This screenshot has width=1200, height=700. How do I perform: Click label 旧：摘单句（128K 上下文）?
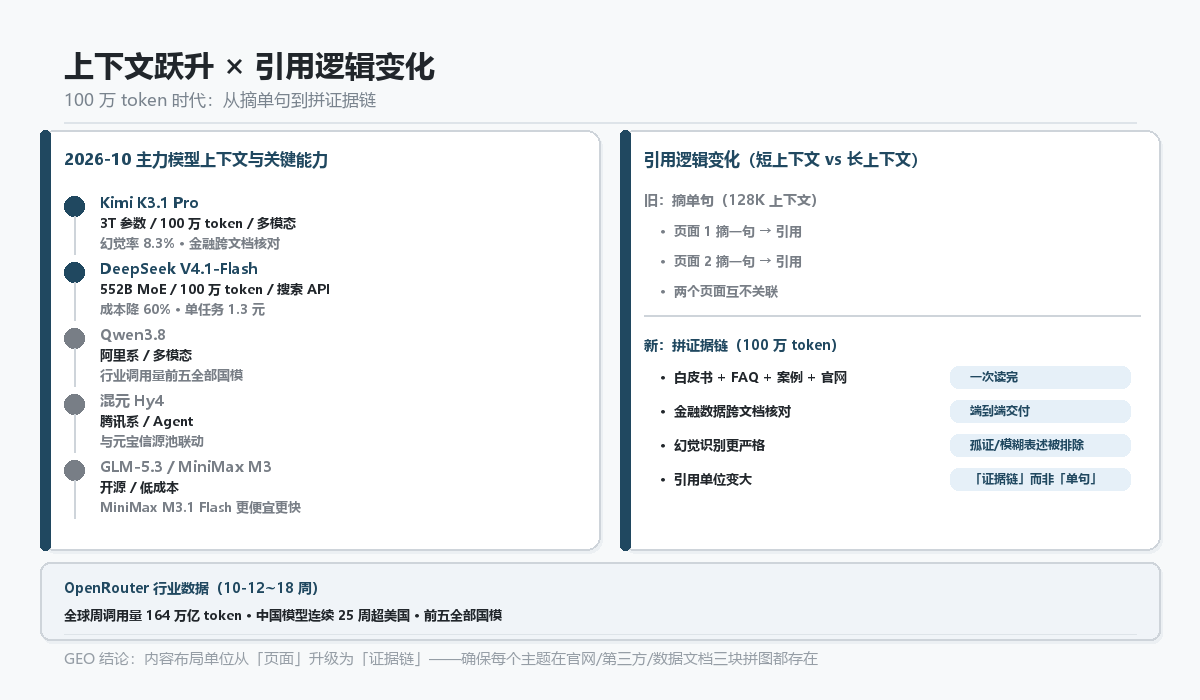pyautogui.click(x=731, y=201)
